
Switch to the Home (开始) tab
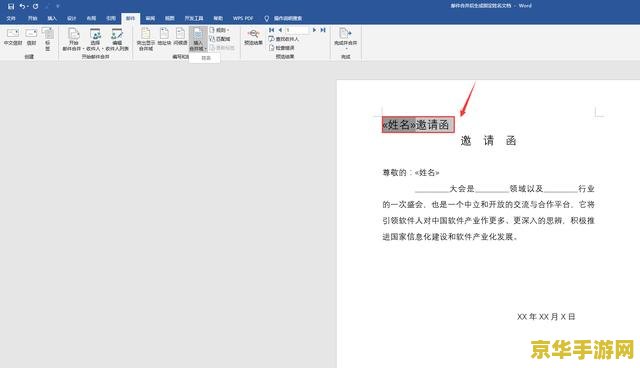click(x=32, y=18)
